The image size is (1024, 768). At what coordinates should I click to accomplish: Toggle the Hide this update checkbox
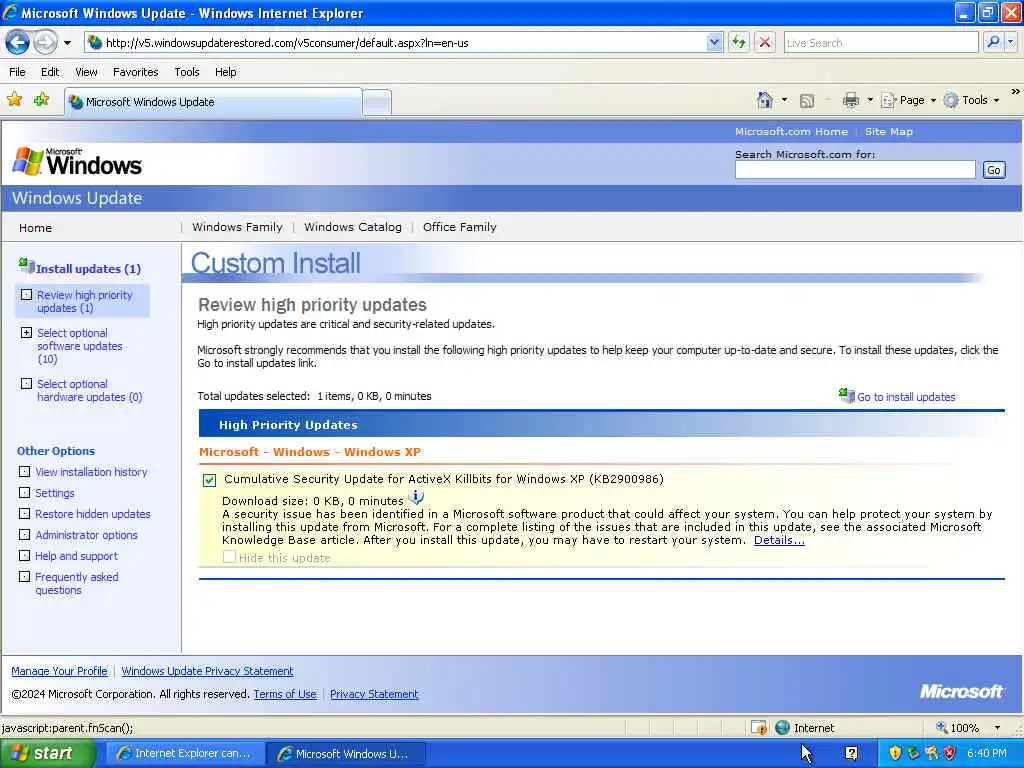click(229, 556)
